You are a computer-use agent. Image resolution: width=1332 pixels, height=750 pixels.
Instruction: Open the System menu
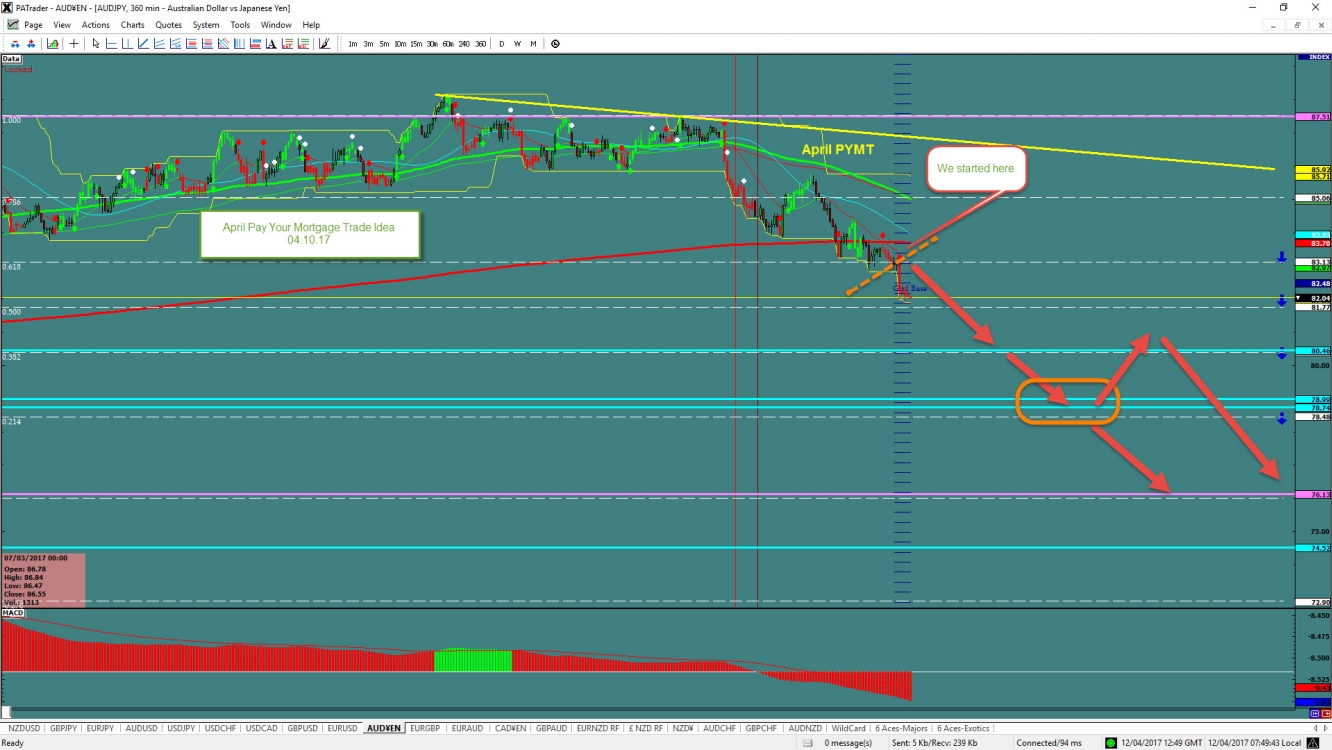pyautogui.click(x=206, y=25)
